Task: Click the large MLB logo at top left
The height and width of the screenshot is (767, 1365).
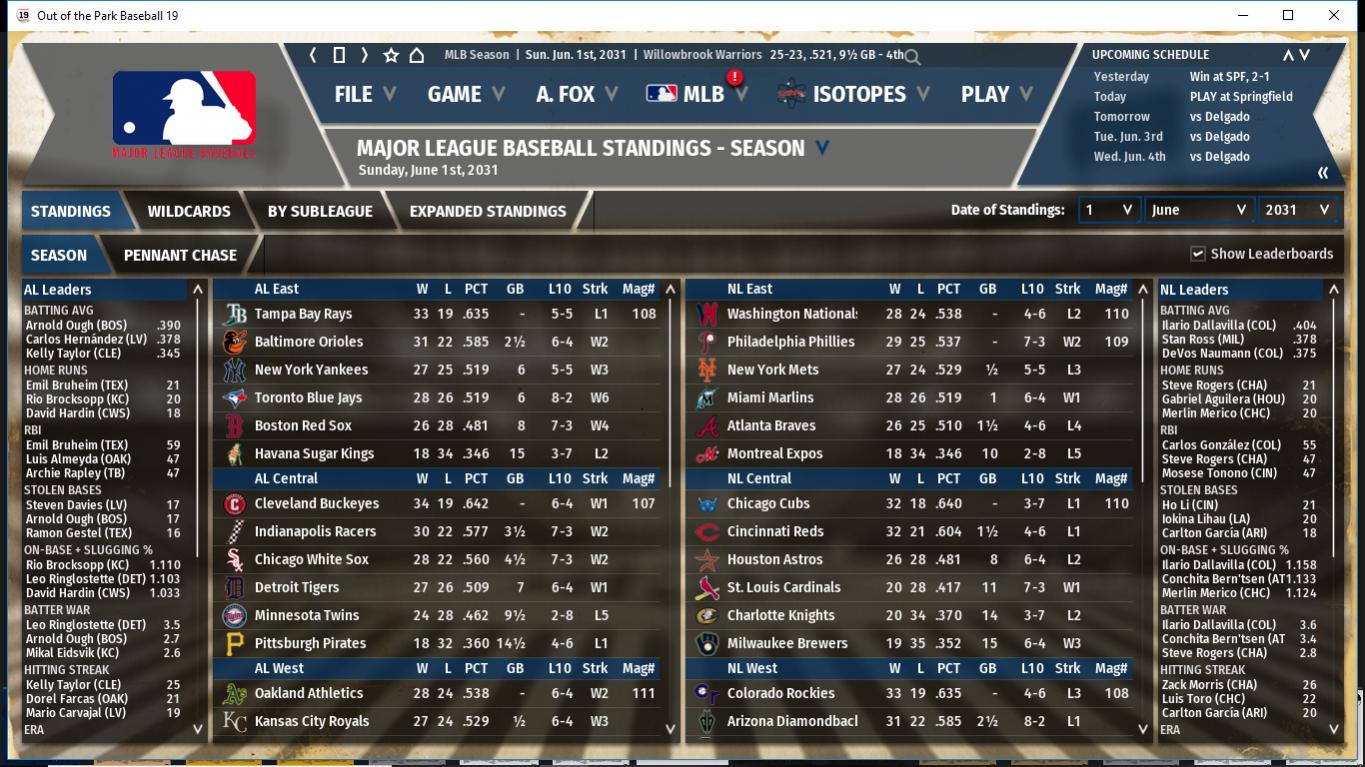Action: [x=184, y=115]
